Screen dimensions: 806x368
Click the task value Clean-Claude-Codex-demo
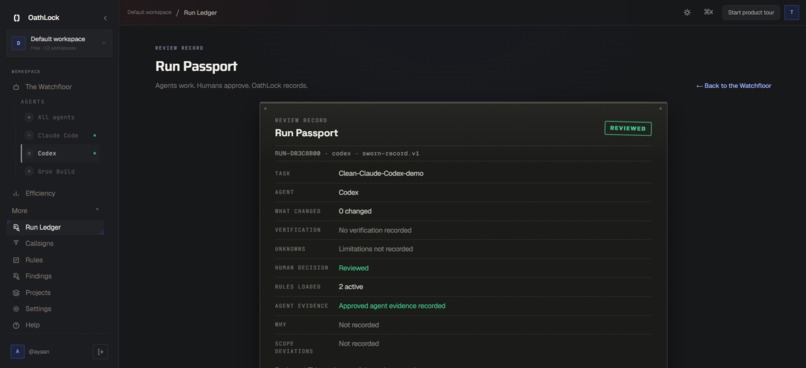pyautogui.click(x=381, y=174)
